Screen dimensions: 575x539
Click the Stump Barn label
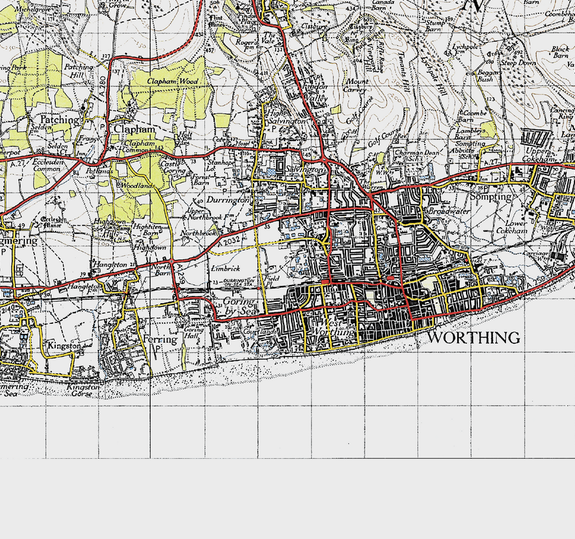435,26
